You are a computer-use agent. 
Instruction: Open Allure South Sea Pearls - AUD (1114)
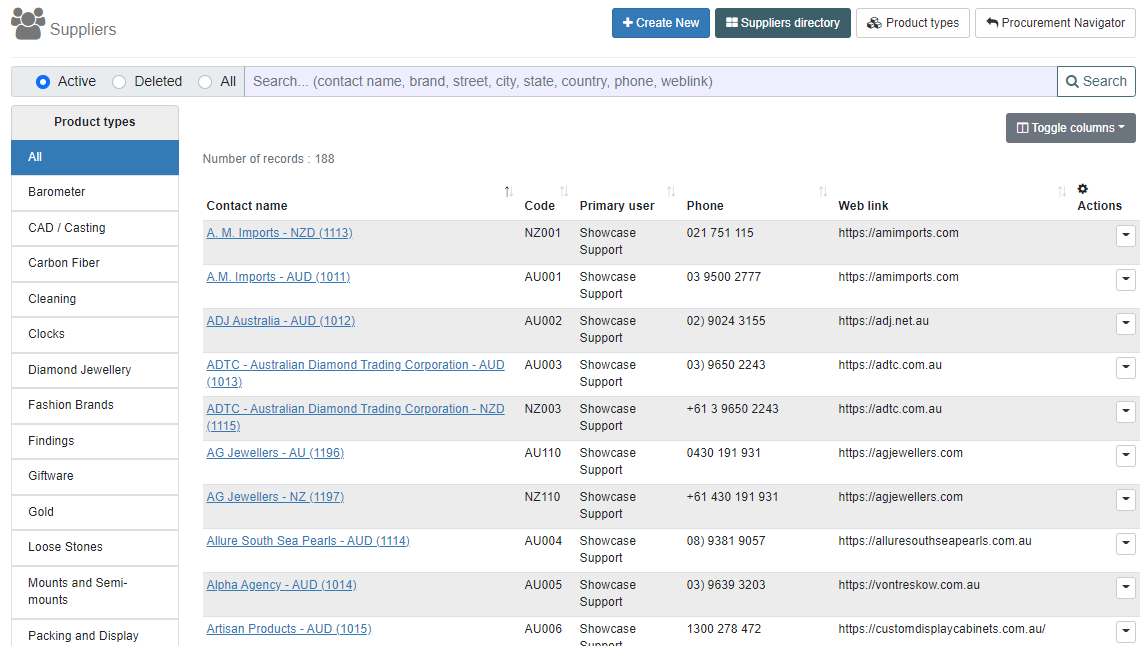coord(308,541)
